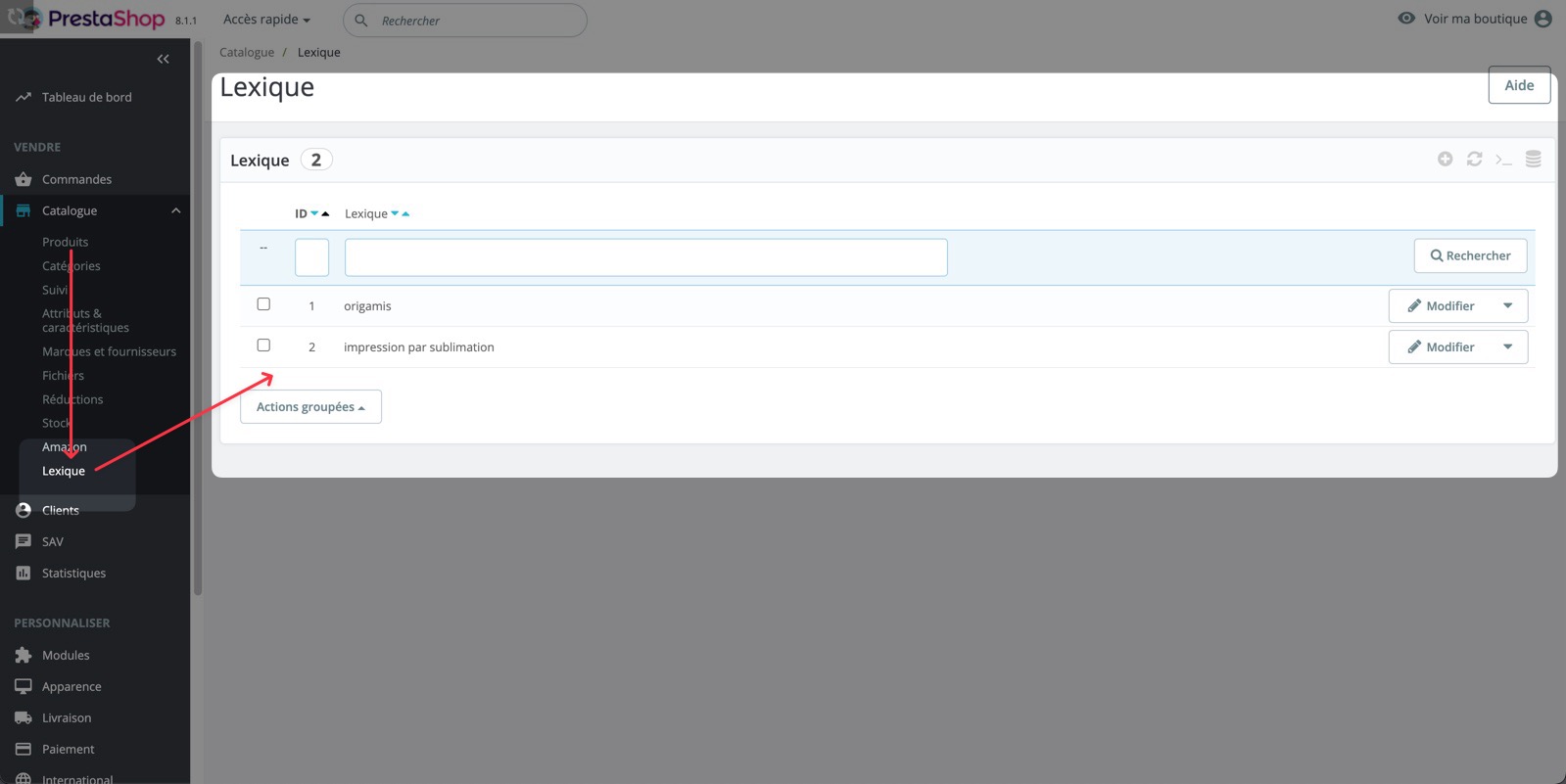Viewport: 1566px width, 784px height.
Task: Click the Apparence monitor icon
Action: pyautogui.click(x=24, y=686)
